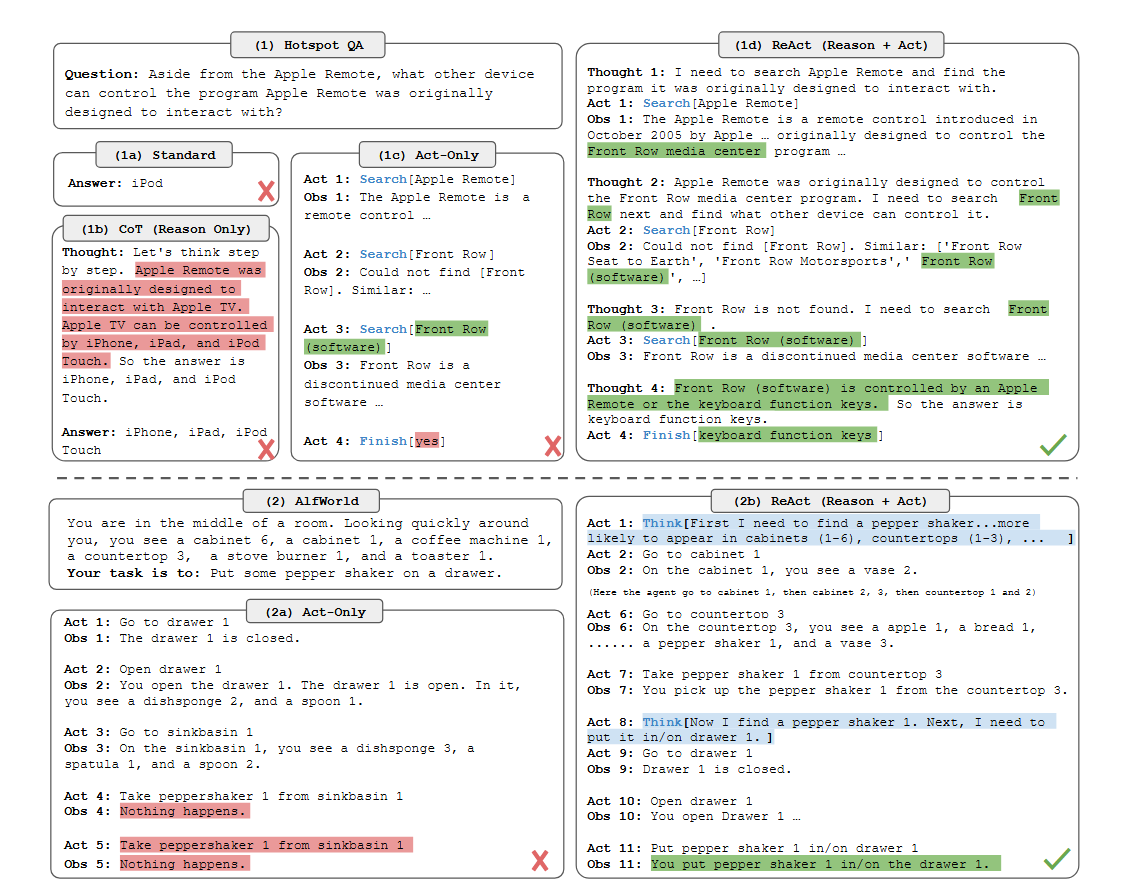
Task: Click blue 'Think' in Act 1 of (2b) ReAct
Action: point(662,523)
